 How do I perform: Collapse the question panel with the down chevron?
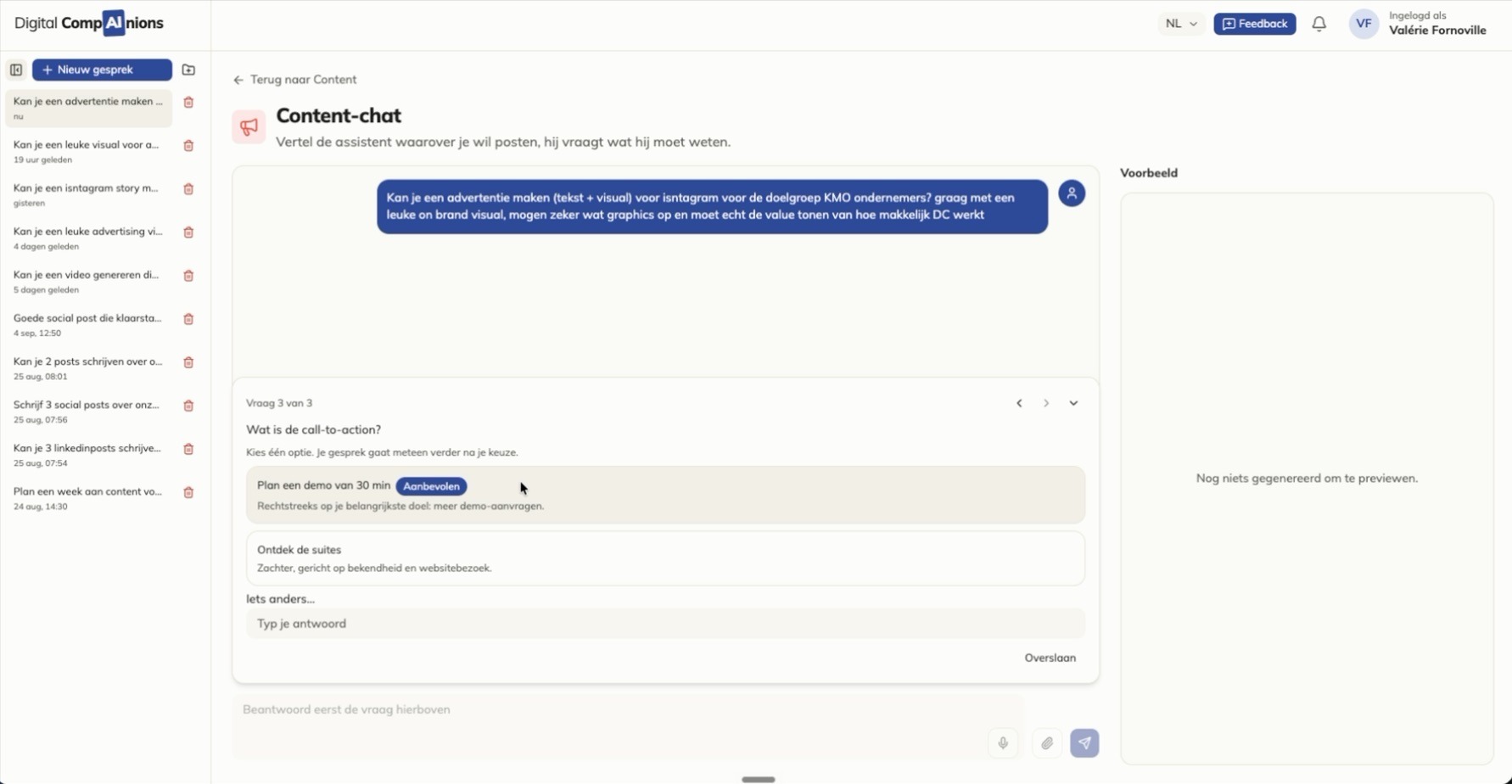tap(1073, 403)
